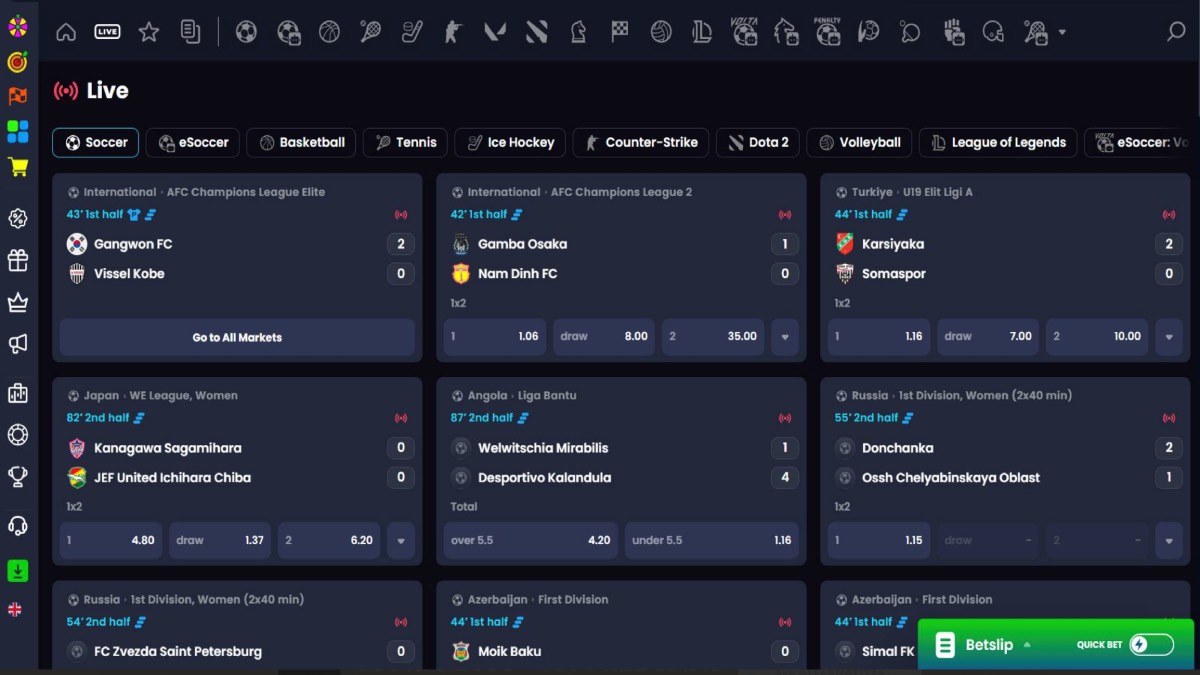Bet on draw at 8.00 odds

pos(604,337)
